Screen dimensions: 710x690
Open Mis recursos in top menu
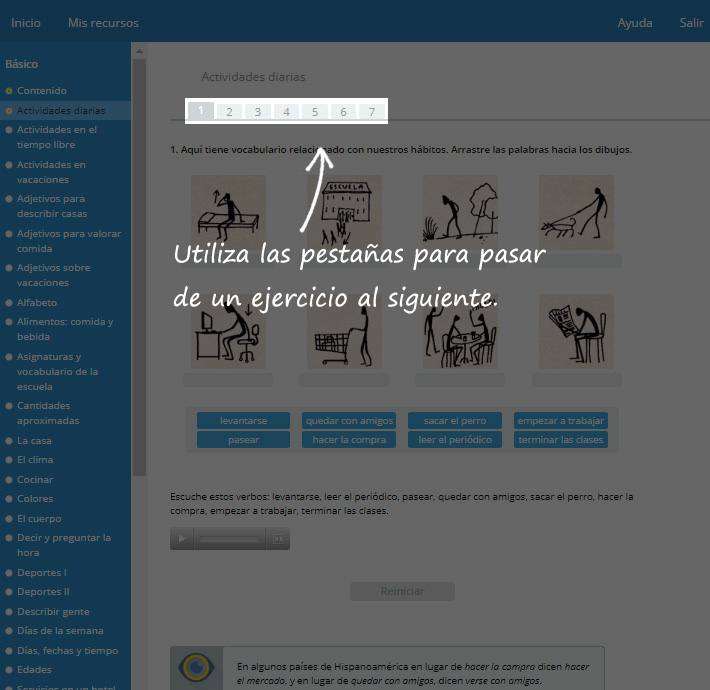point(103,22)
